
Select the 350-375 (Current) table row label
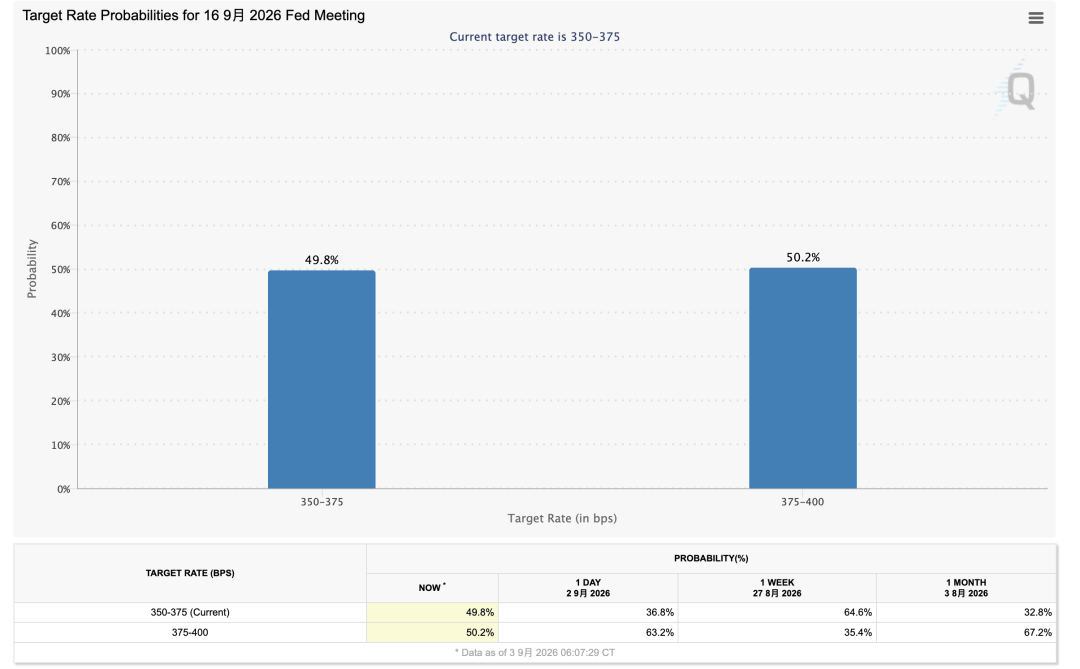tap(190, 613)
